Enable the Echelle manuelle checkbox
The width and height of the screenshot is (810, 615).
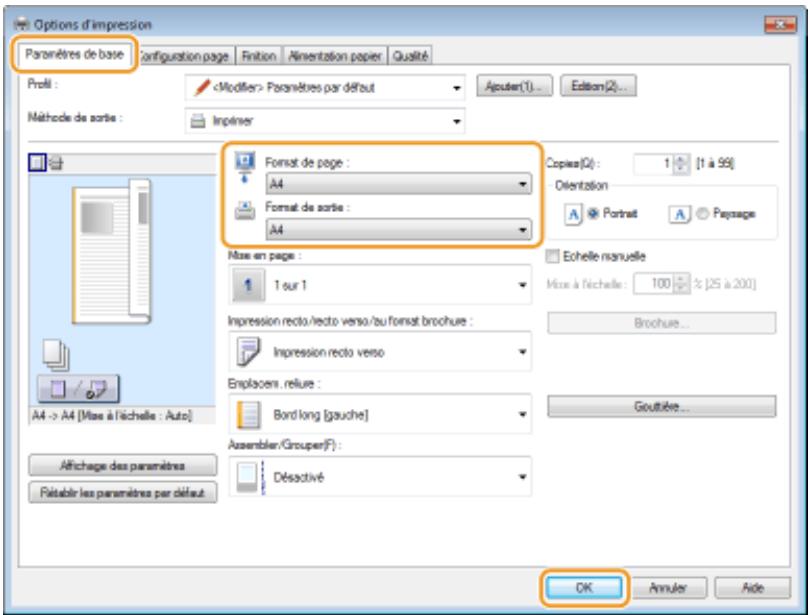[x=553, y=256]
